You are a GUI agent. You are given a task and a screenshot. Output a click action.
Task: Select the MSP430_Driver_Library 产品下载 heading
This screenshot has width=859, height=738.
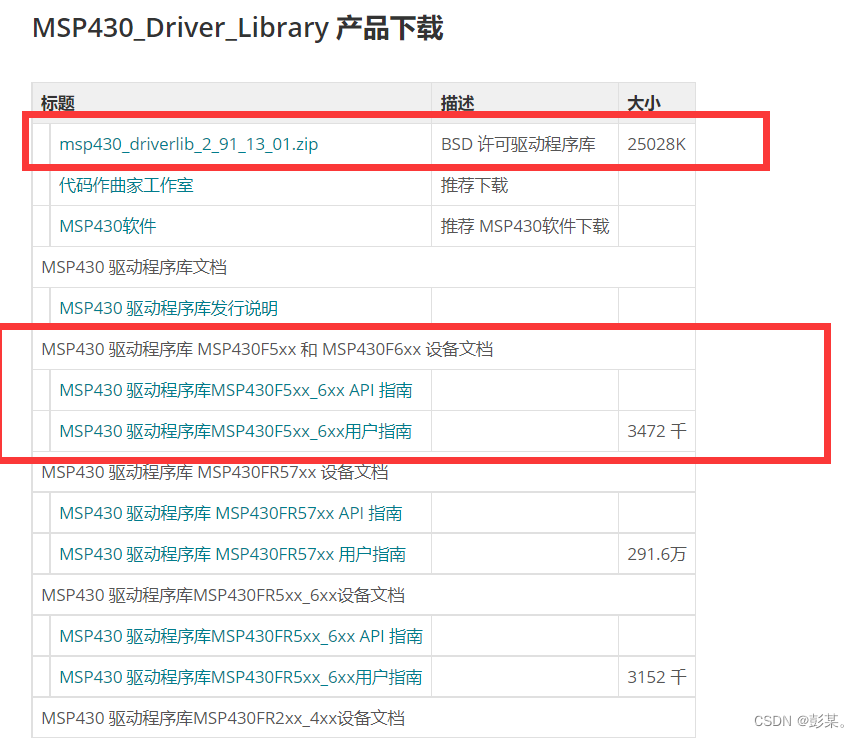[238, 28]
